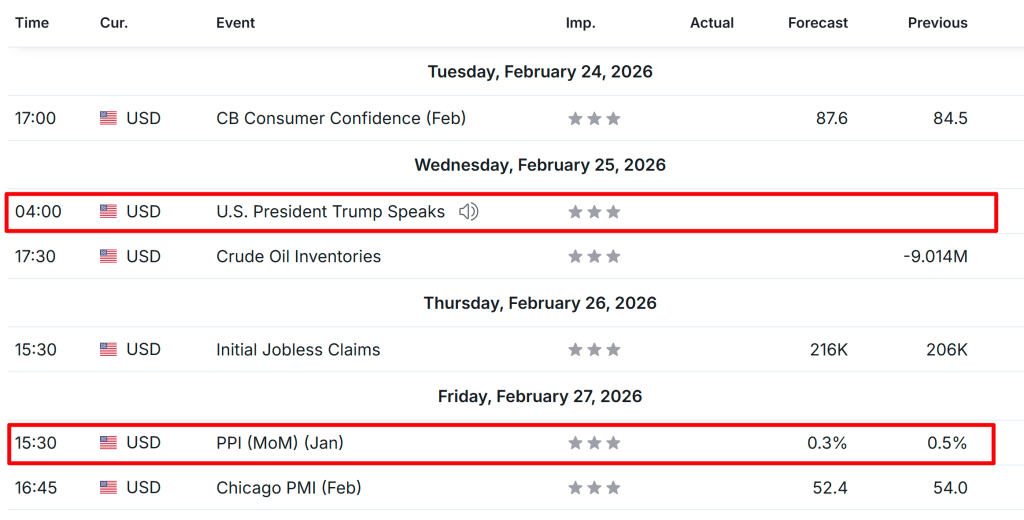Screen dimensions: 1024x520
Task: Click the importance stars for PPI (MoM)
Action: (594, 443)
